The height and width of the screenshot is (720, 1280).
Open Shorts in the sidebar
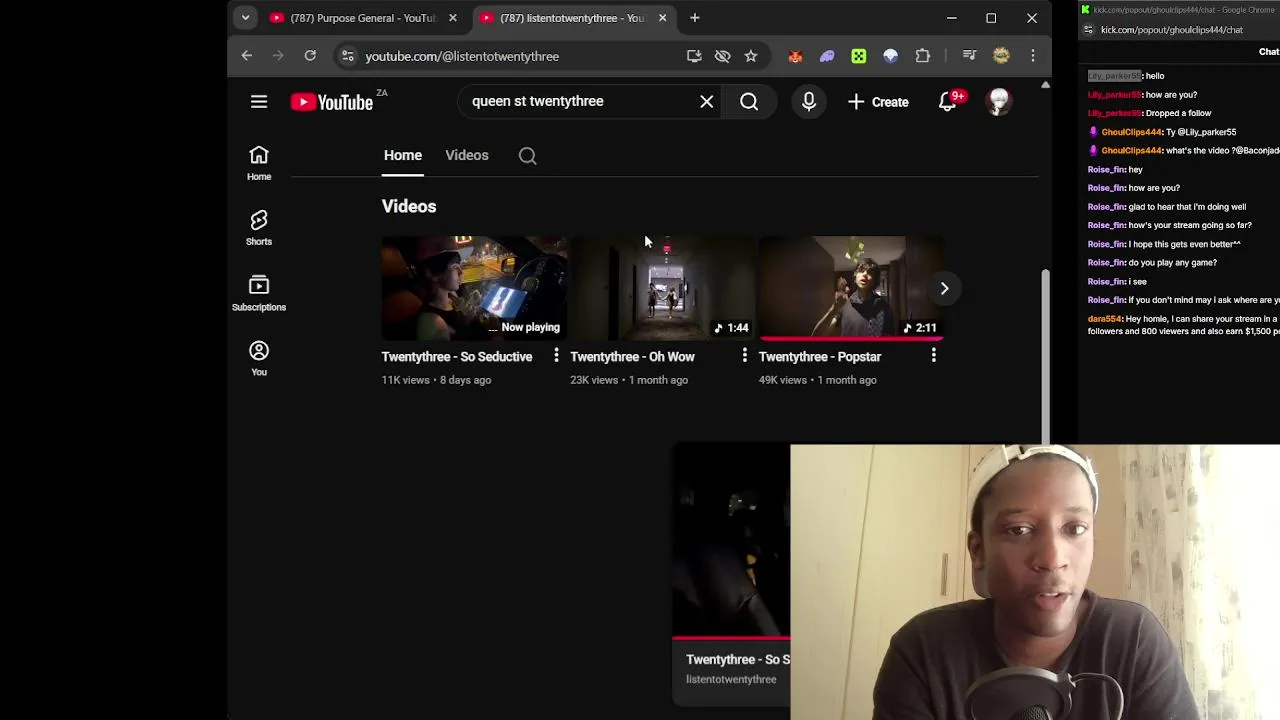coord(259,228)
